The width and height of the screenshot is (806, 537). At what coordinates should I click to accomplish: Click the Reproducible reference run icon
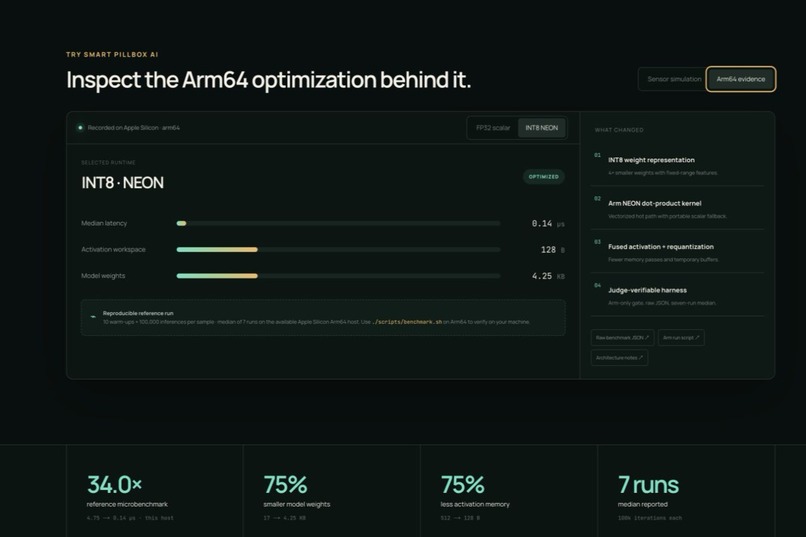point(93,317)
